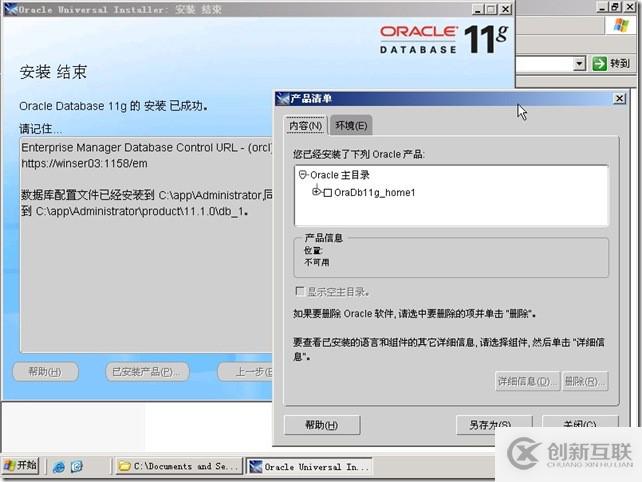Minimize the Oracle Universal Installer window
Viewport: 642px width, 482px height.
pyautogui.click(x=477, y=9)
